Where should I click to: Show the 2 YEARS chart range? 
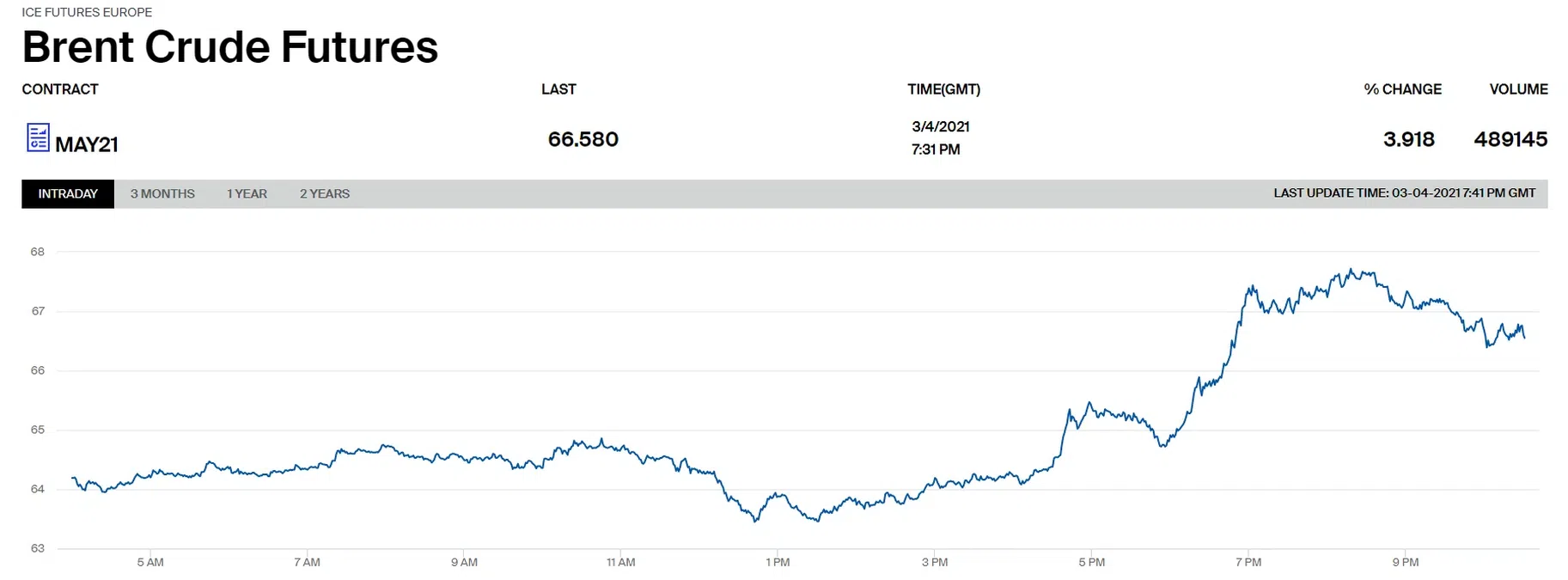(x=325, y=194)
